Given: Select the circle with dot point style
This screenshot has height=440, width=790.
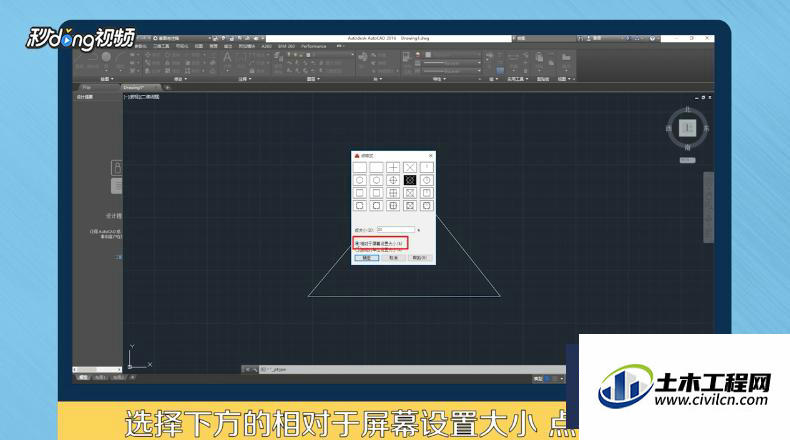Looking at the screenshot, I should pyautogui.click(x=360, y=180).
